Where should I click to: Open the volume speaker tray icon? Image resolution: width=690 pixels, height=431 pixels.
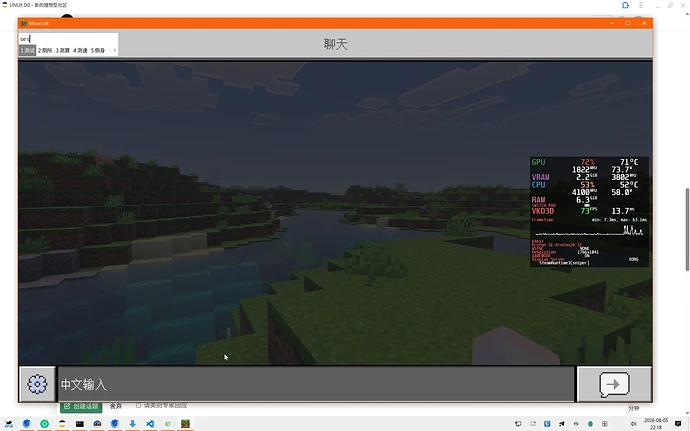634,424
